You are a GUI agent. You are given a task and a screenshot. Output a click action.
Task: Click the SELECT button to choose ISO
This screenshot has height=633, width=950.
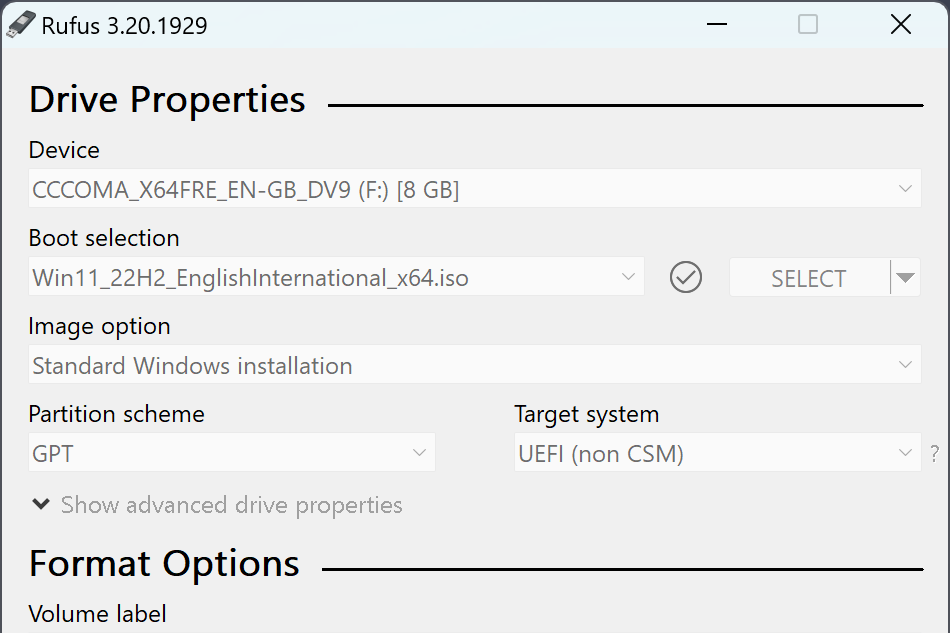pos(809,277)
